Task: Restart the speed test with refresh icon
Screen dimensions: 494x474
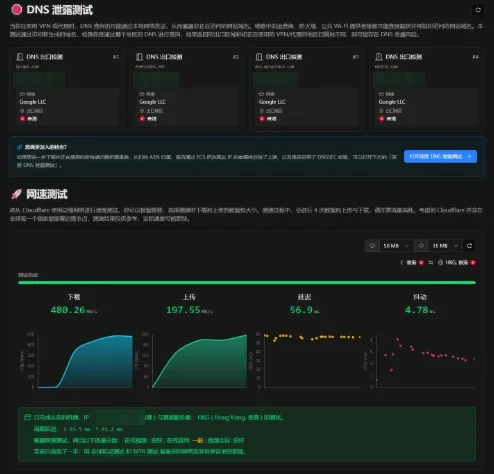Action: 469,246
